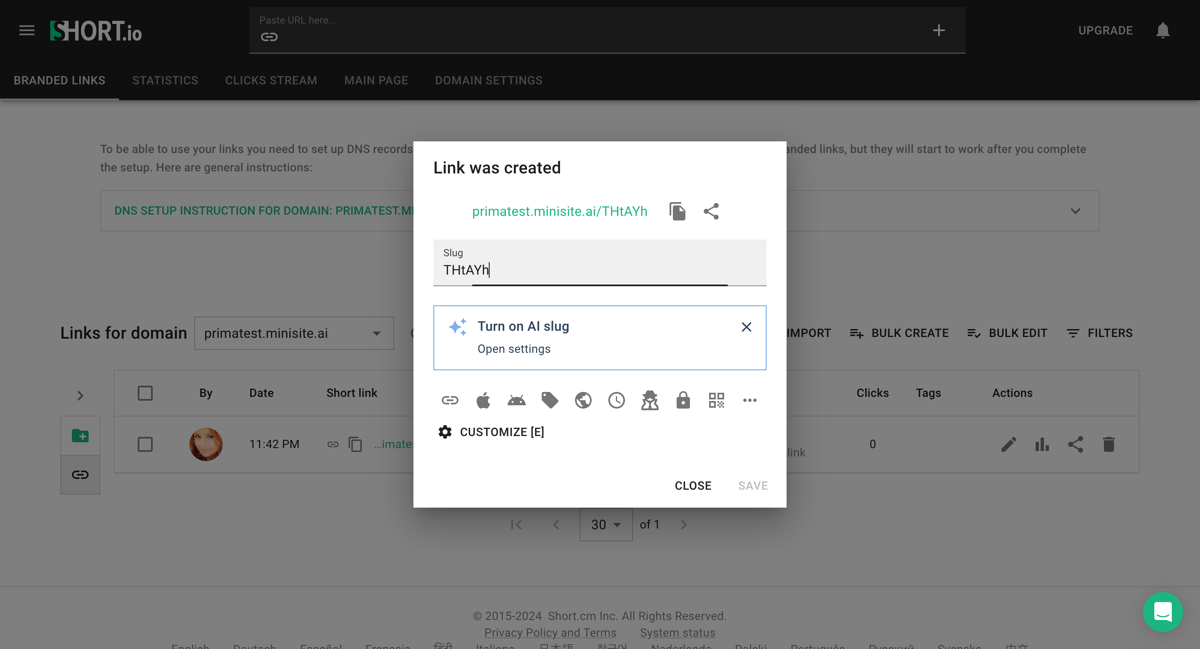The height and width of the screenshot is (649, 1200).
Task: Open the rows-per-page dropdown showing 30
Action: tap(606, 525)
